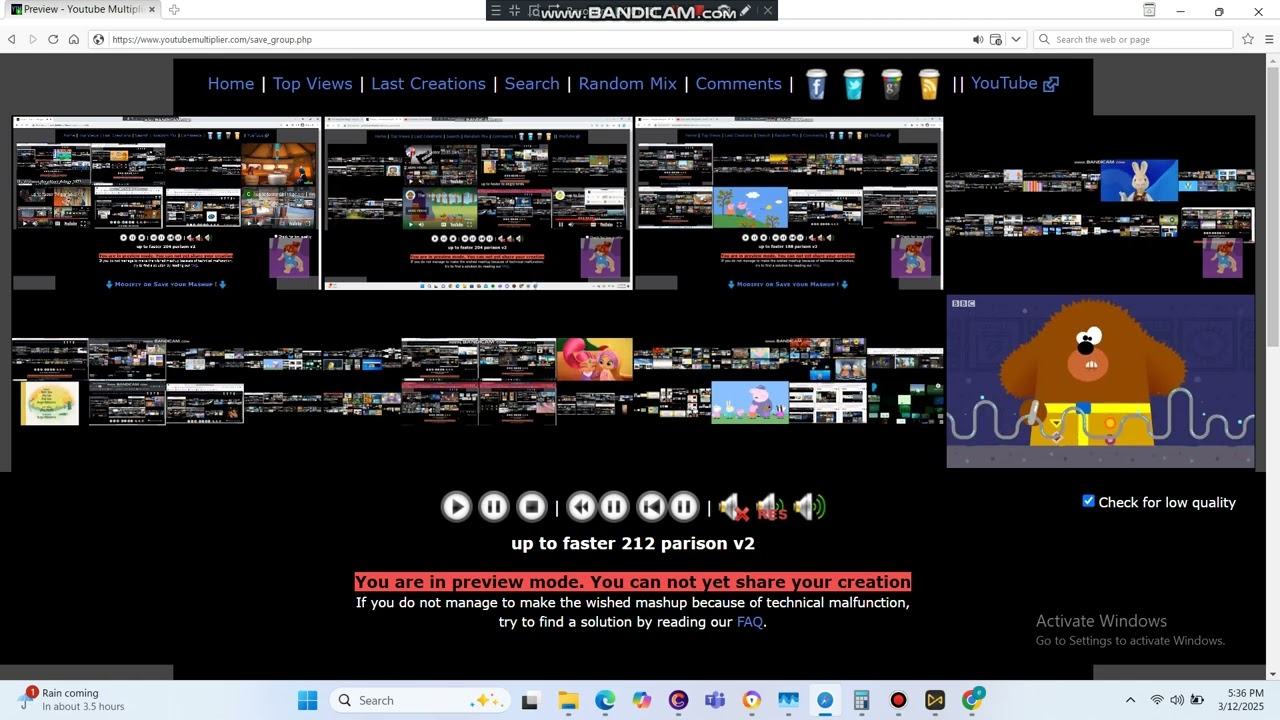
Task: Click the pause button right of rewind
Action: (x=614, y=507)
